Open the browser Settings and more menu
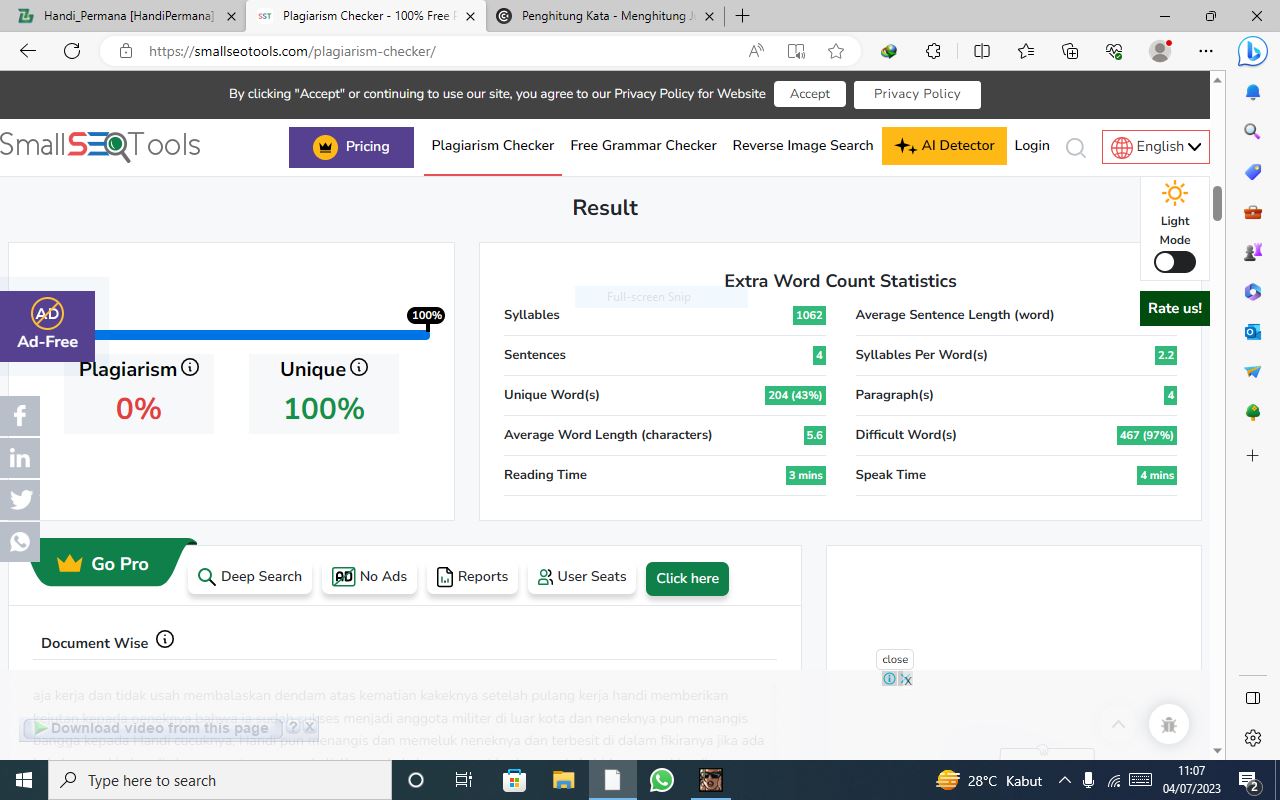 1206,51
